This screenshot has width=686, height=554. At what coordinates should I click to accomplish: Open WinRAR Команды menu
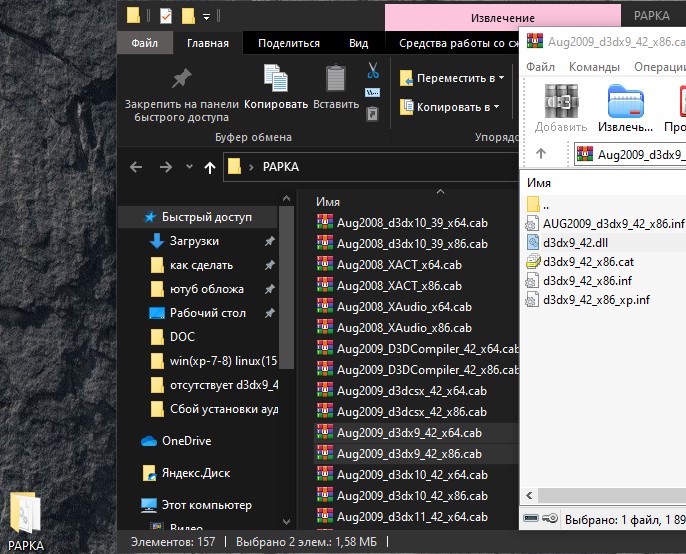(594, 67)
